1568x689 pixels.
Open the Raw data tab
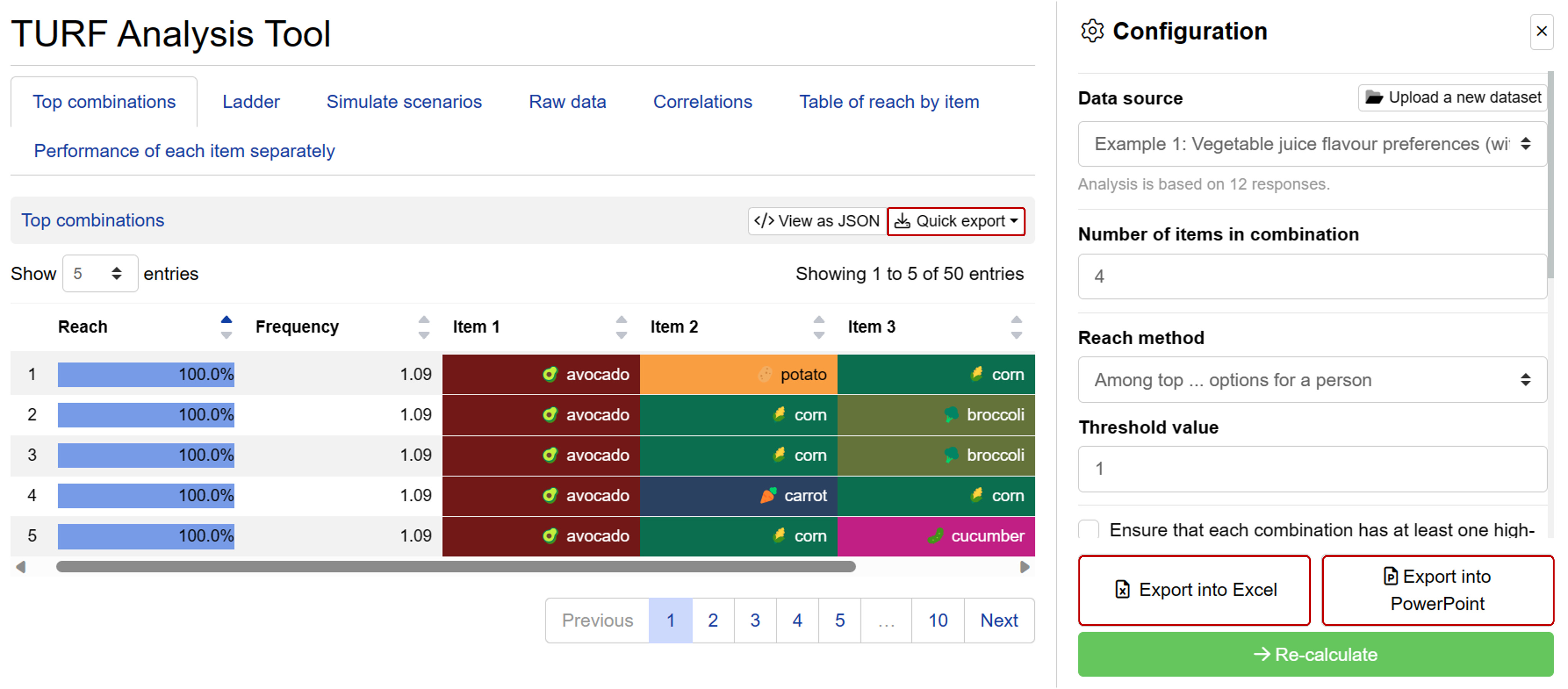point(567,101)
